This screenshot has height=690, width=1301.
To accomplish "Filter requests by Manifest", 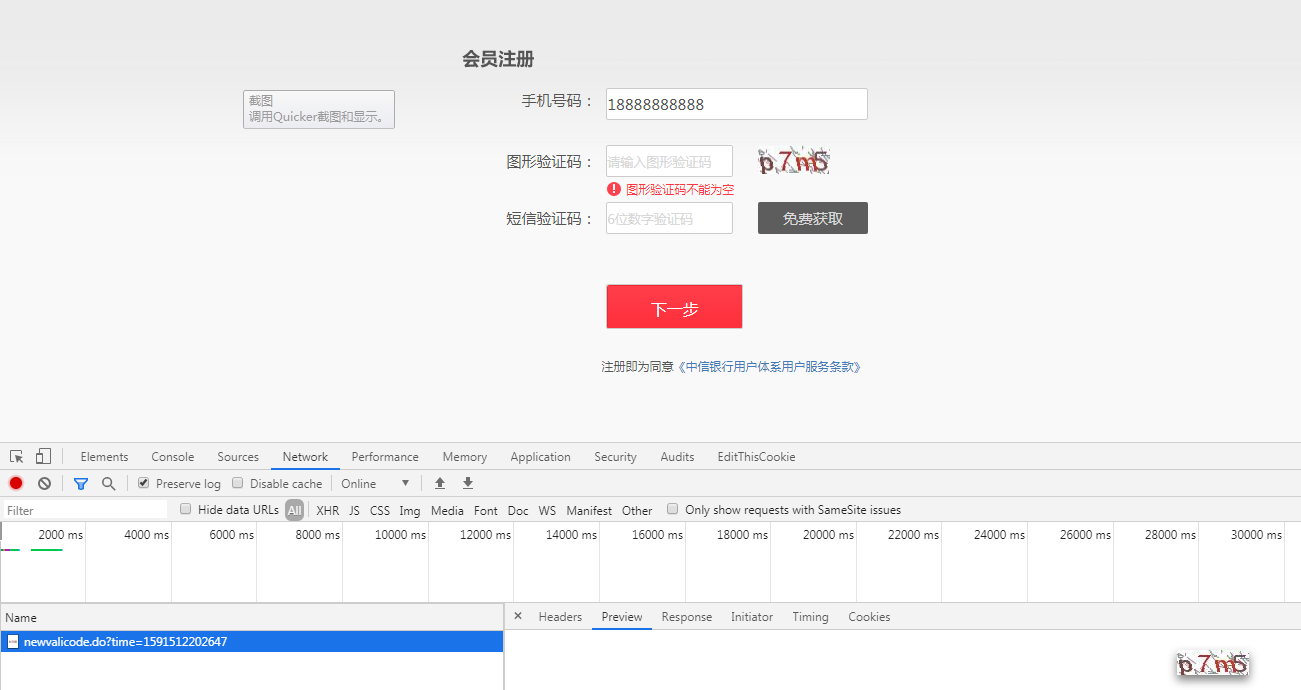I will click(589, 510).
